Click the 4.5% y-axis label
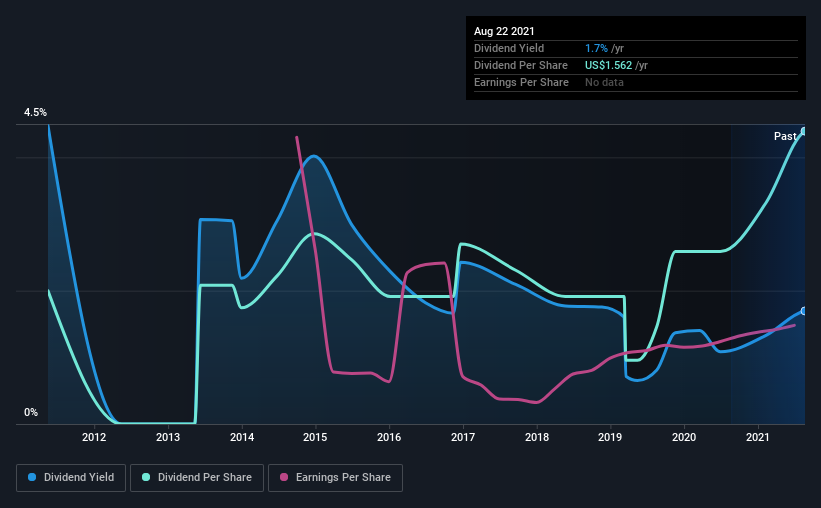 click(x=35, y=113)
